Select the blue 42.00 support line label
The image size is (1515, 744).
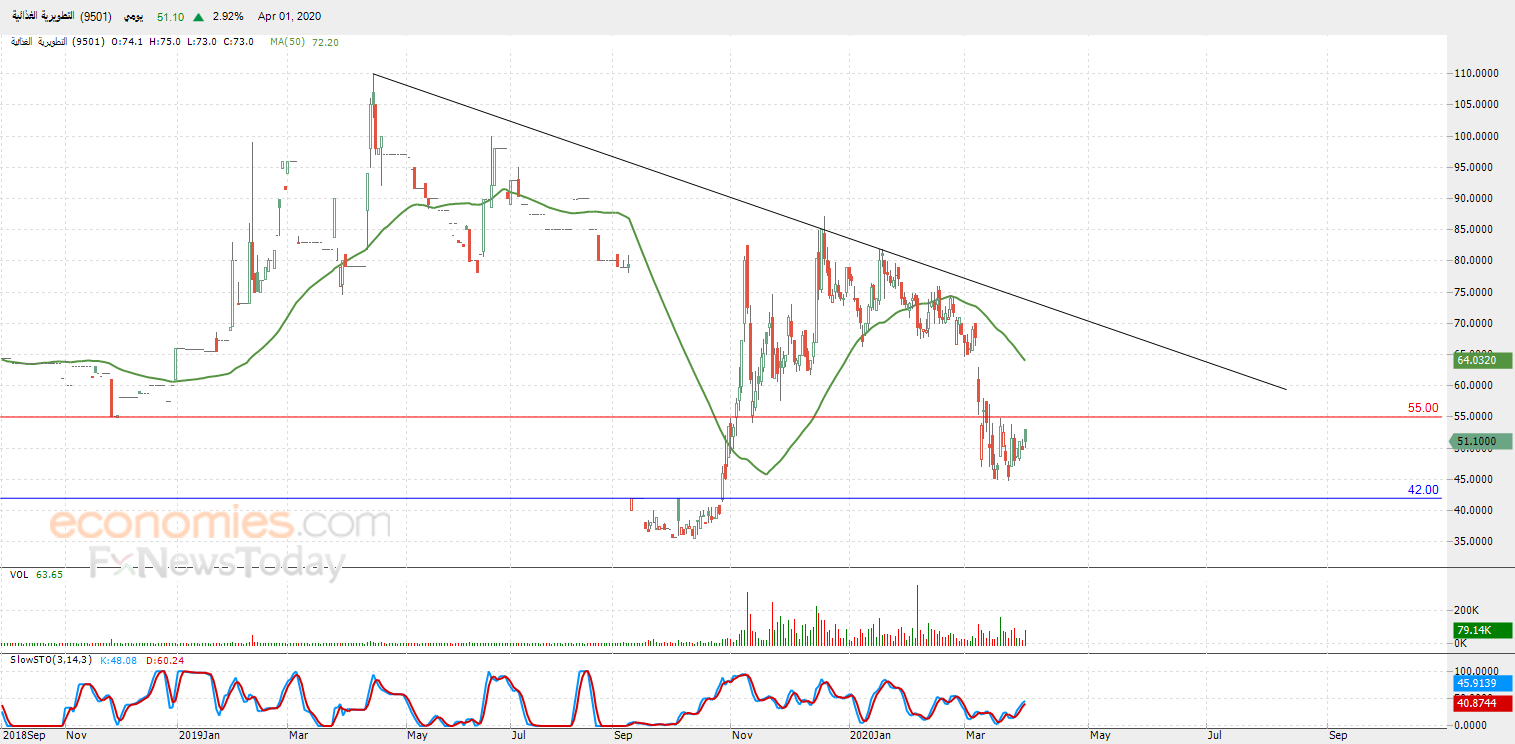point(1422,490)
